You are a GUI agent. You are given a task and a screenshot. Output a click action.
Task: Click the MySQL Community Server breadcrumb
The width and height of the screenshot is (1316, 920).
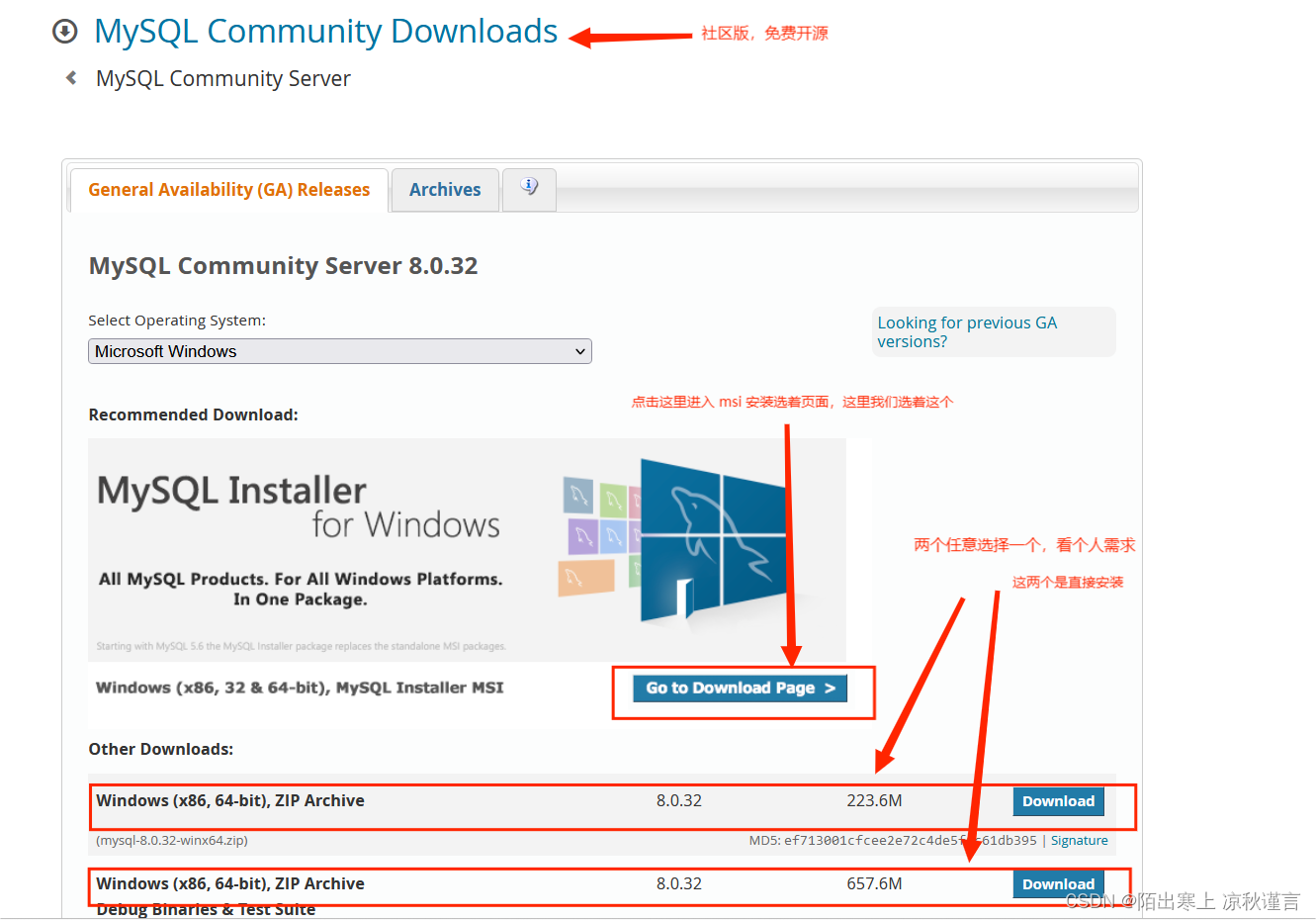[x=222, y=79]
